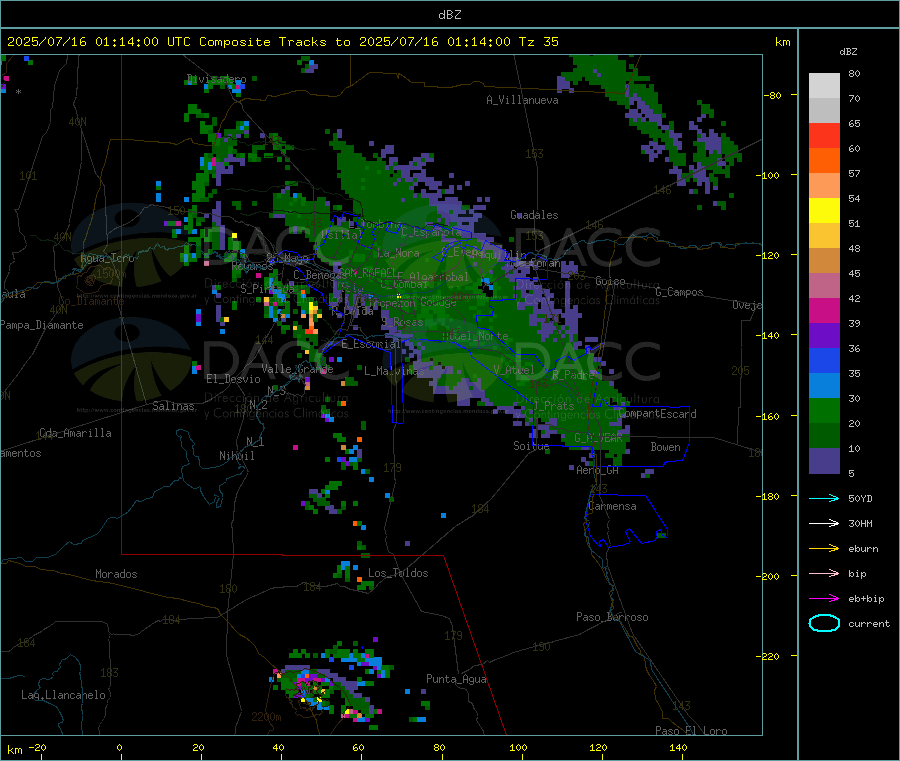Click the slate purple 5 dBZ legend swatch
900x761 pixels.
coord(824,461)
